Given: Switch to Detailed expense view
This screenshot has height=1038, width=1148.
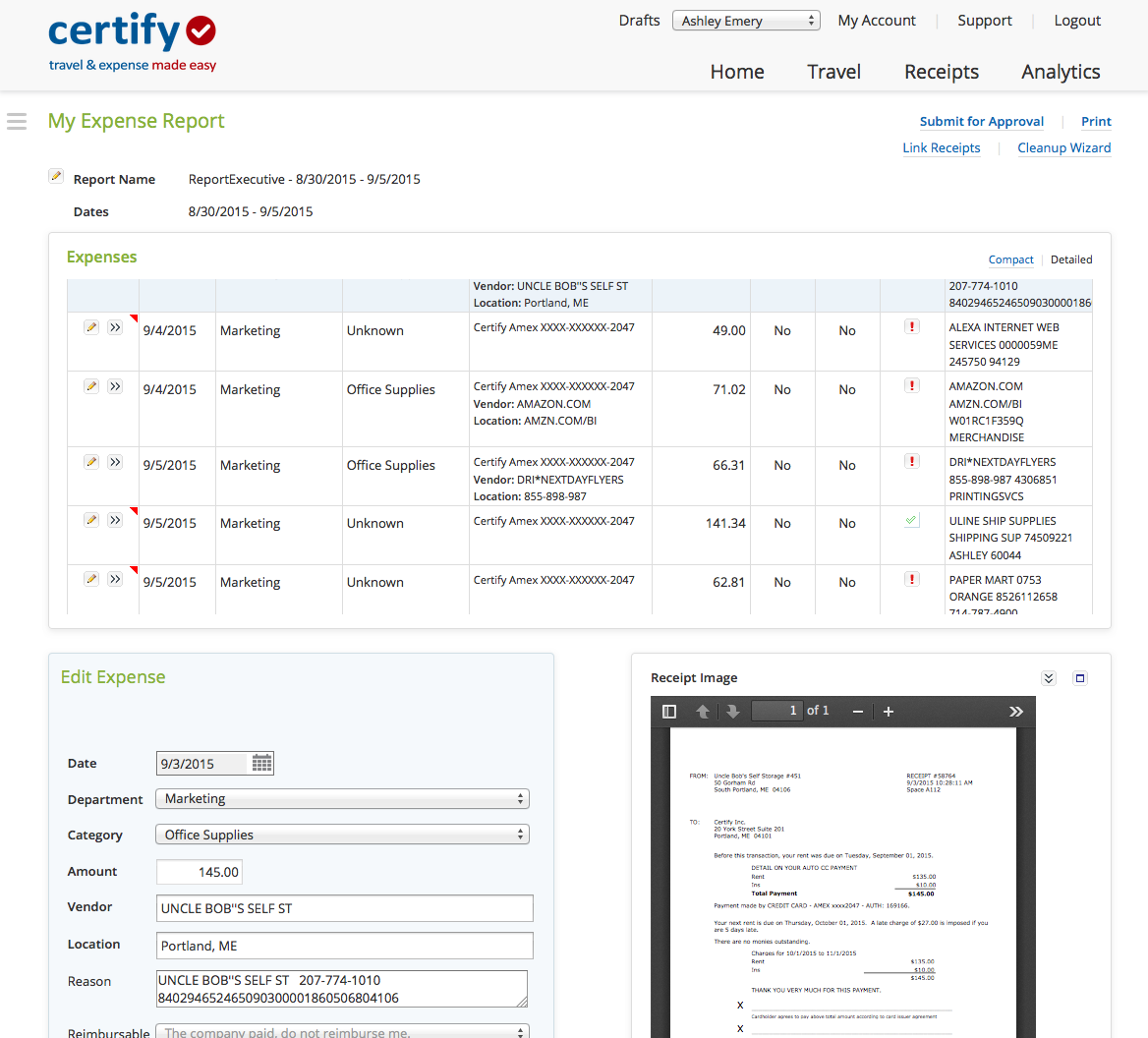Looking at the screenshot, I should [1071, 259].
